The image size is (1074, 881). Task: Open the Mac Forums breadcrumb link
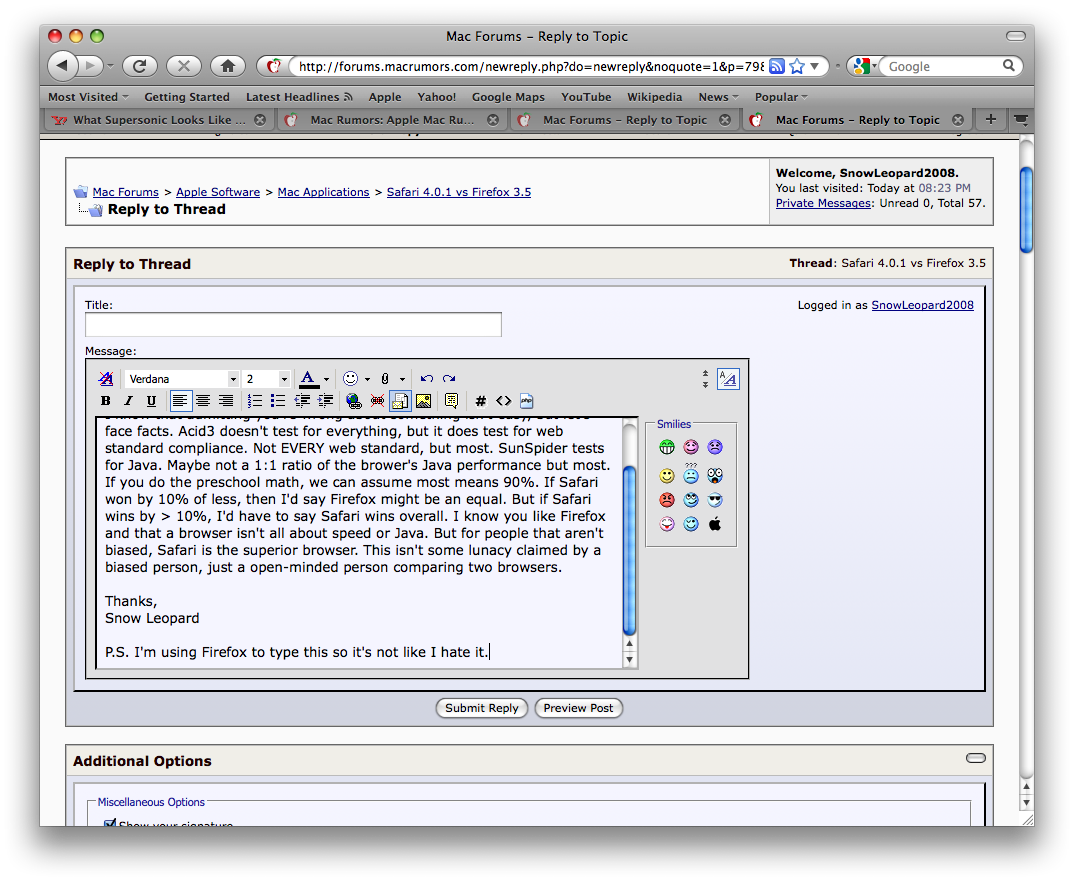pos(125,192)
